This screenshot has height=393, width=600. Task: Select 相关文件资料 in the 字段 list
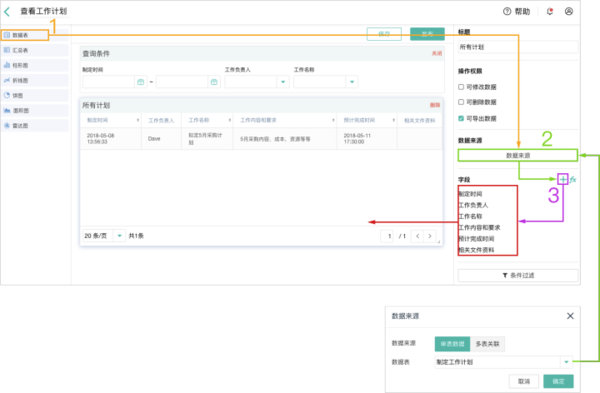click(x=476, y=250)
